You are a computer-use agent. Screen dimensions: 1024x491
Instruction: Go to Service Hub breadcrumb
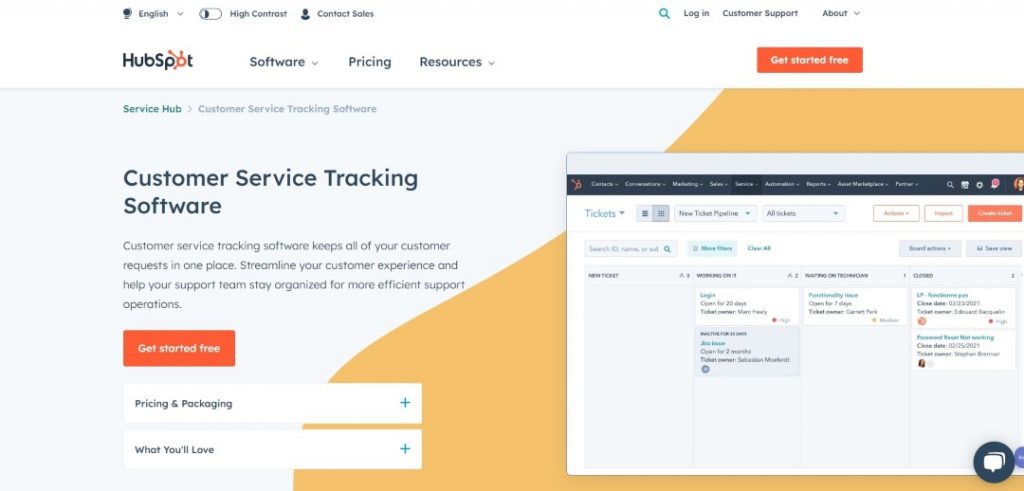(x=152, y=109)
